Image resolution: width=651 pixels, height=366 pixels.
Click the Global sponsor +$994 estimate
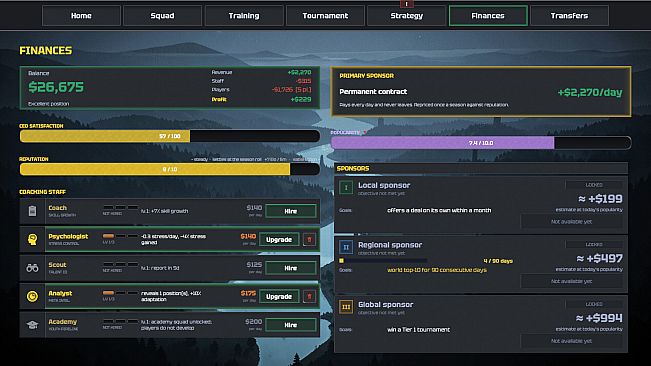tap(599, 318)
